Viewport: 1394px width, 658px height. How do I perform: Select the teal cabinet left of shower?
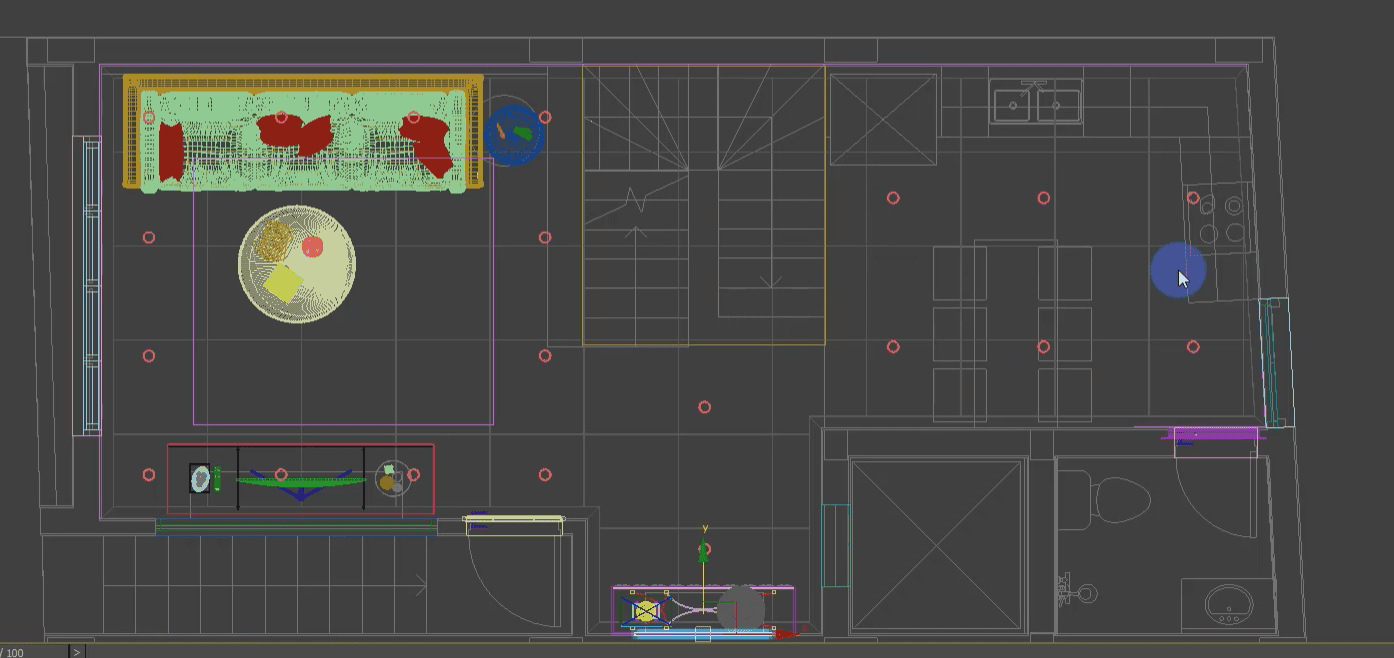pos(835,545)
